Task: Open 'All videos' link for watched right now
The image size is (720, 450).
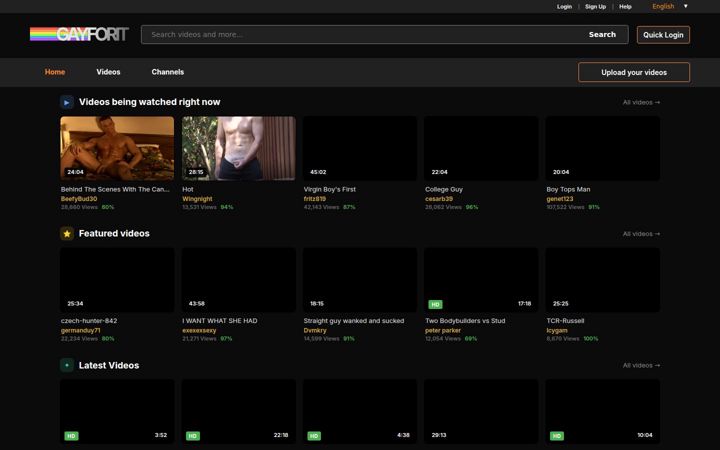Action: (641, 102)
